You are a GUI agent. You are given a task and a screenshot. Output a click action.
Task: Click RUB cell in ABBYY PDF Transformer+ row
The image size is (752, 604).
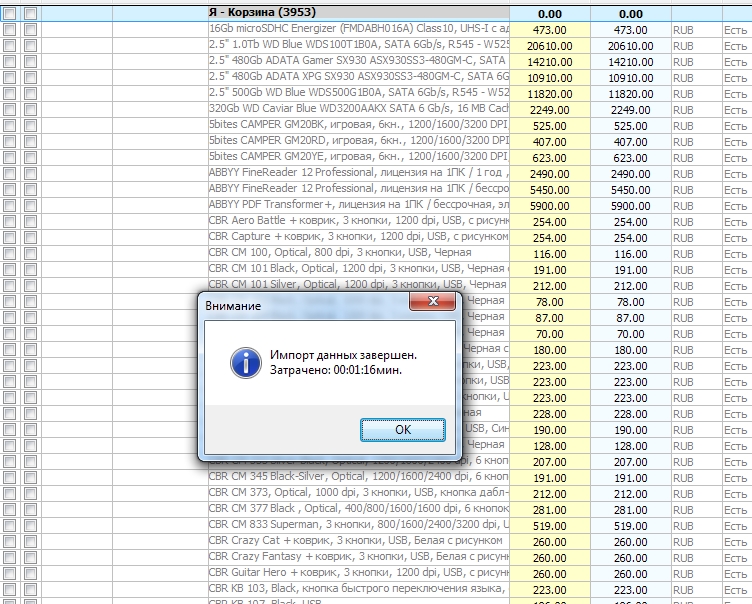pyautogui.click(x=696, y=206)
